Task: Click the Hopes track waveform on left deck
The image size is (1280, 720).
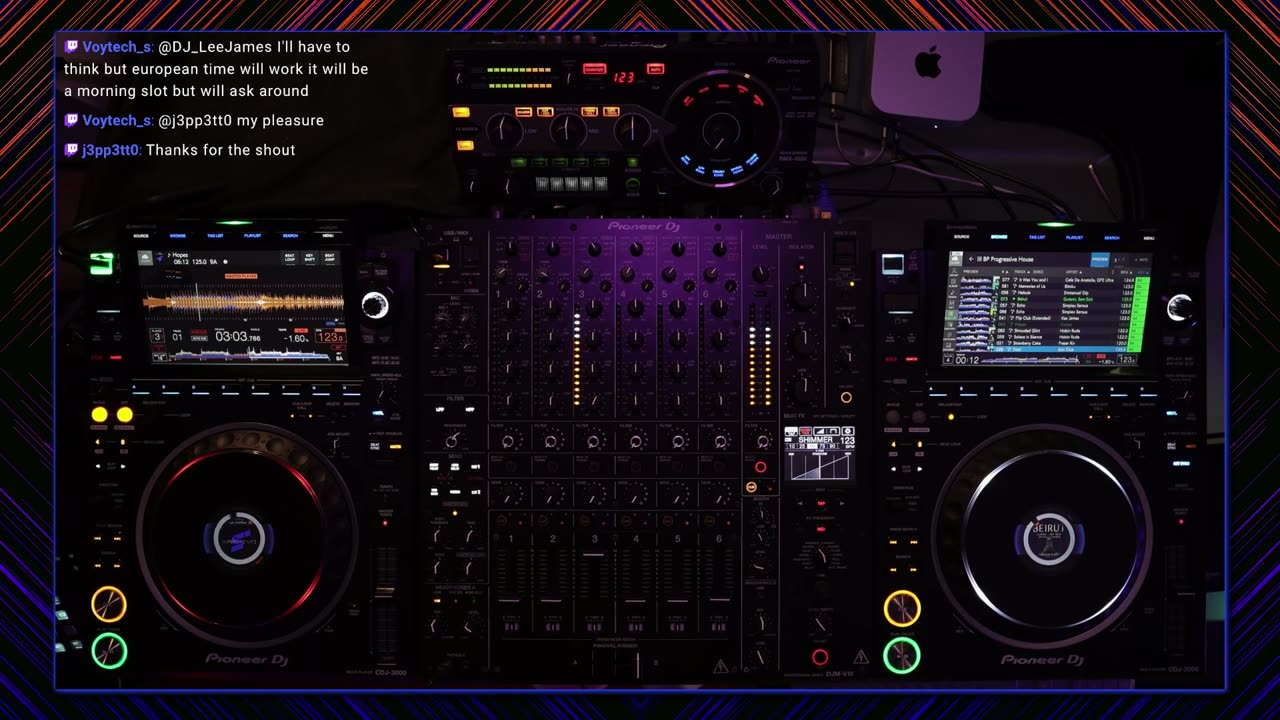Action: pyautogui.click(x=243, y=302)
